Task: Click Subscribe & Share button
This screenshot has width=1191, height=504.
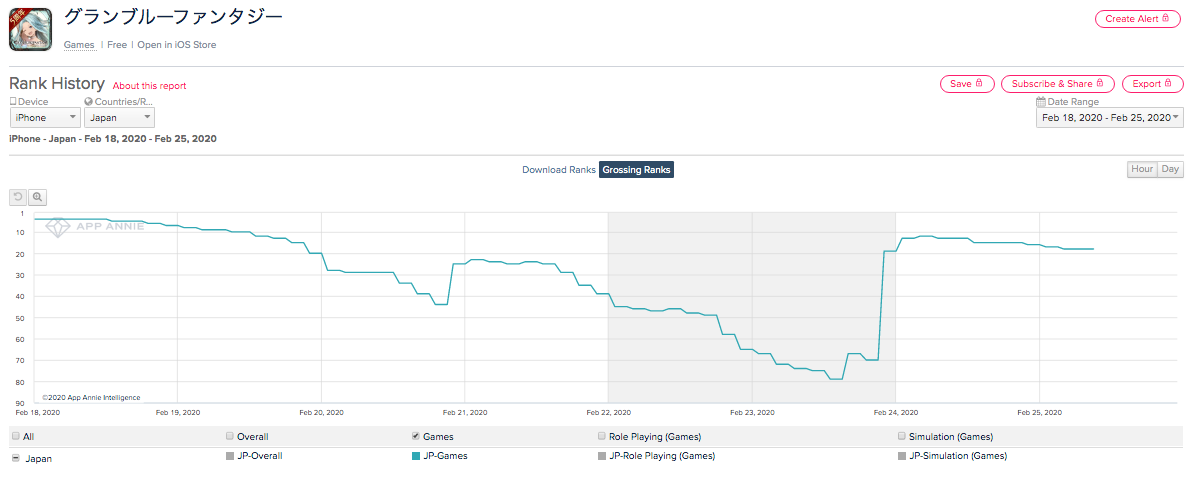Action: click(1057, 83)
